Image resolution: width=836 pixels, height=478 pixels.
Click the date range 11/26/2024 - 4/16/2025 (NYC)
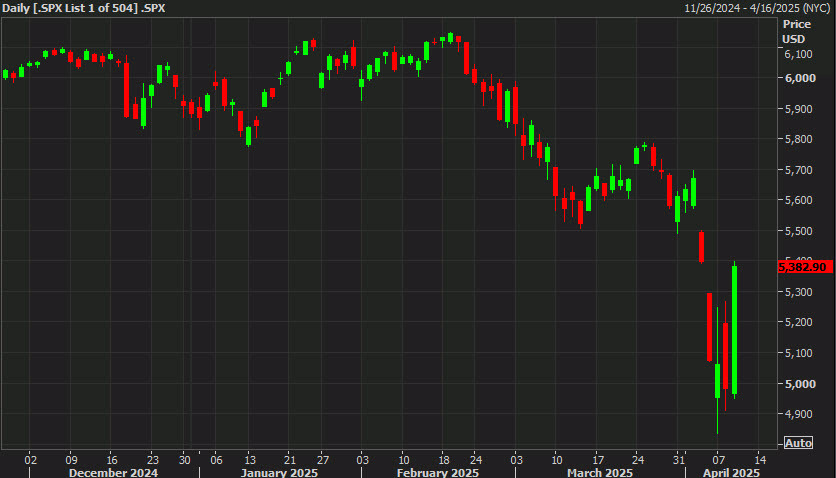pos(758,8)
